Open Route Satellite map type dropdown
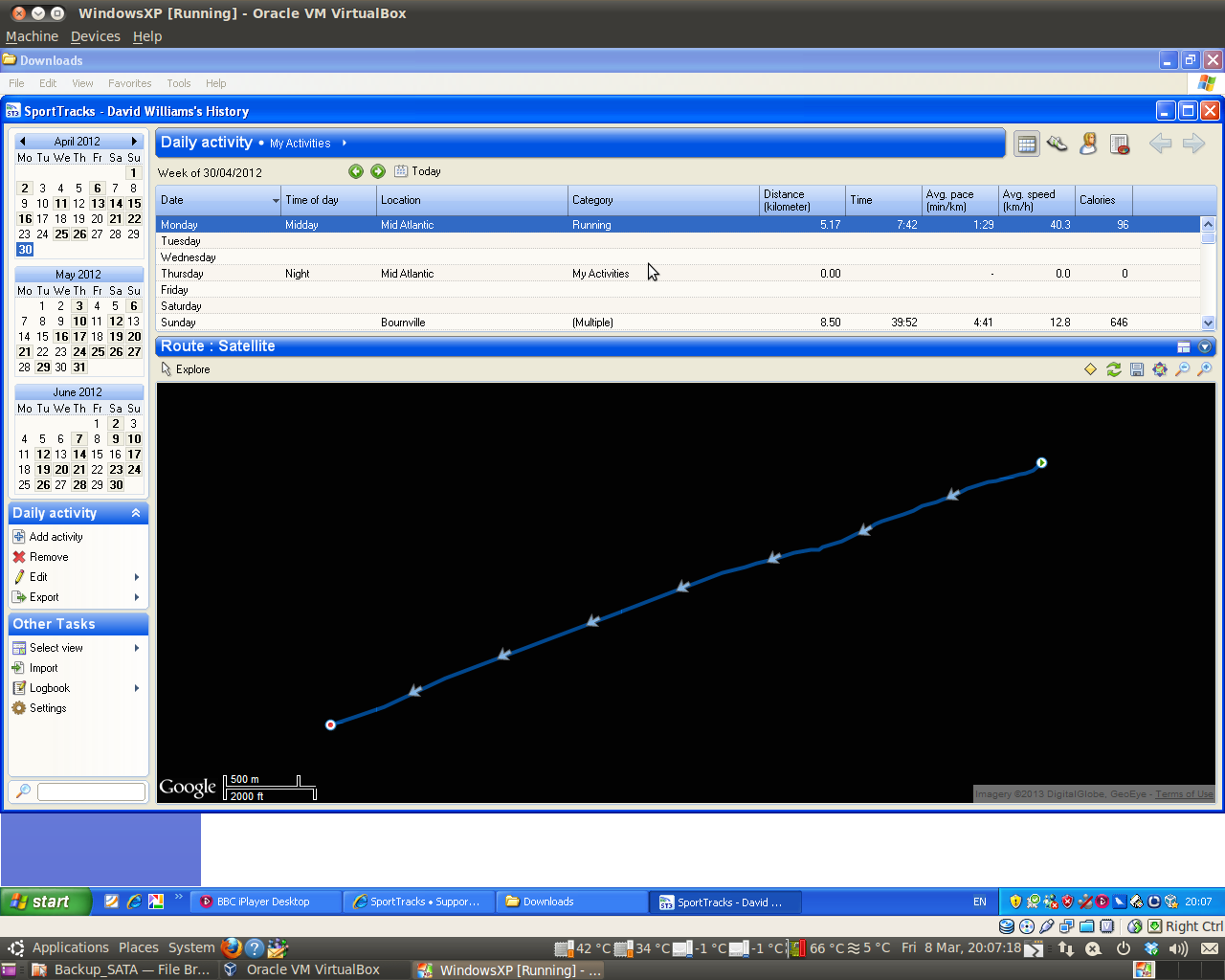Image resolution: width=1225 pixels, height=980 pixels. click(1205, 347)
